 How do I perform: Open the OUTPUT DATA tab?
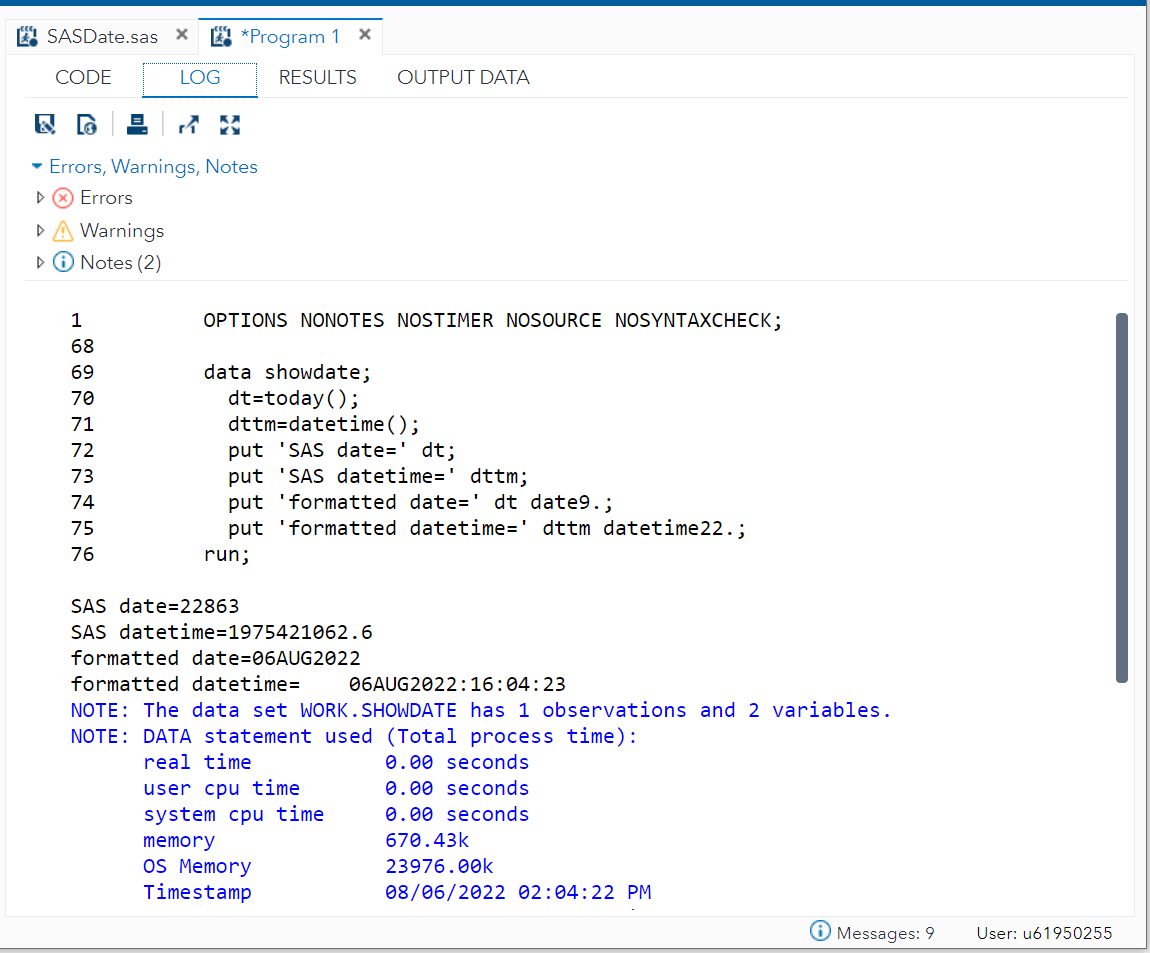pos(463,77)
